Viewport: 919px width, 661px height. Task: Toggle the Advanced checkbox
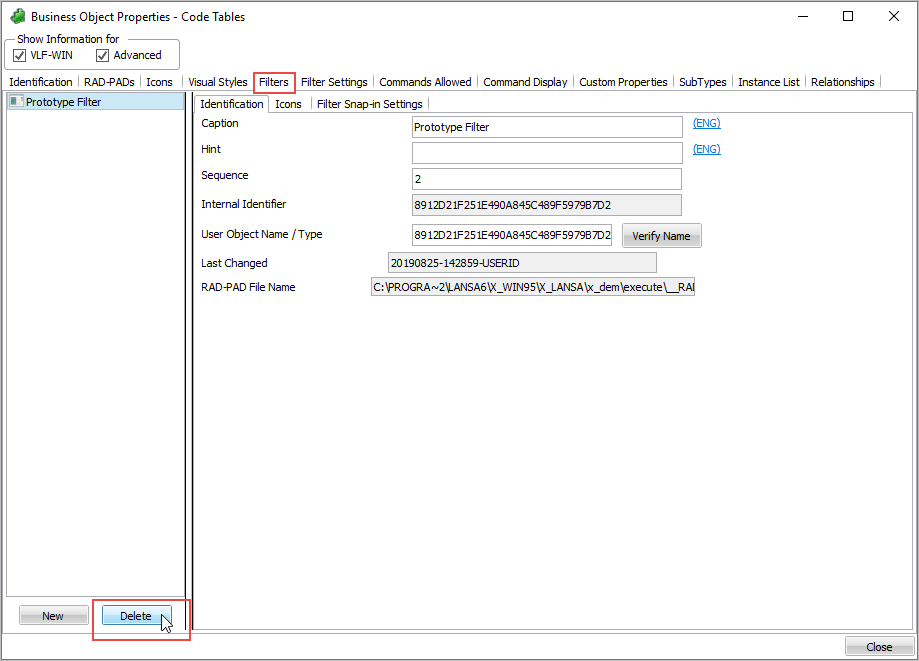102,55
